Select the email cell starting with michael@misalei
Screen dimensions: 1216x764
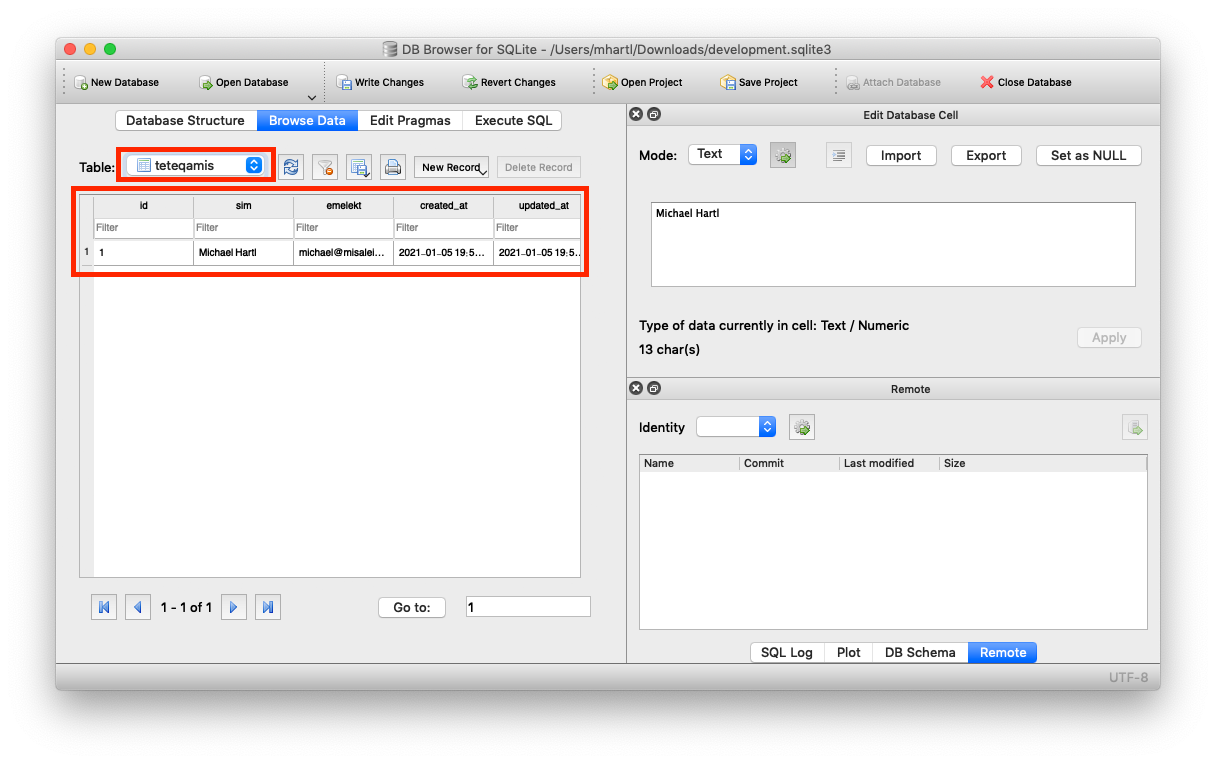pyautogui.click(x=343, y=253)
